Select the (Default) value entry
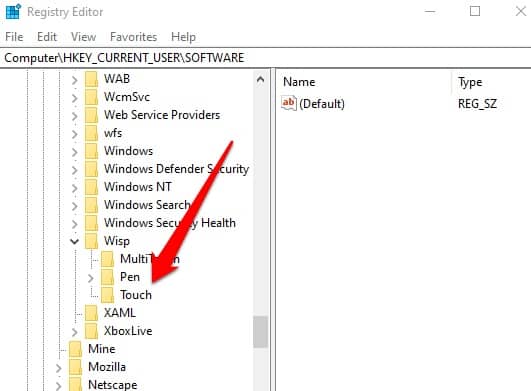The height and width of the screenshot is (391, 531). 322,104
